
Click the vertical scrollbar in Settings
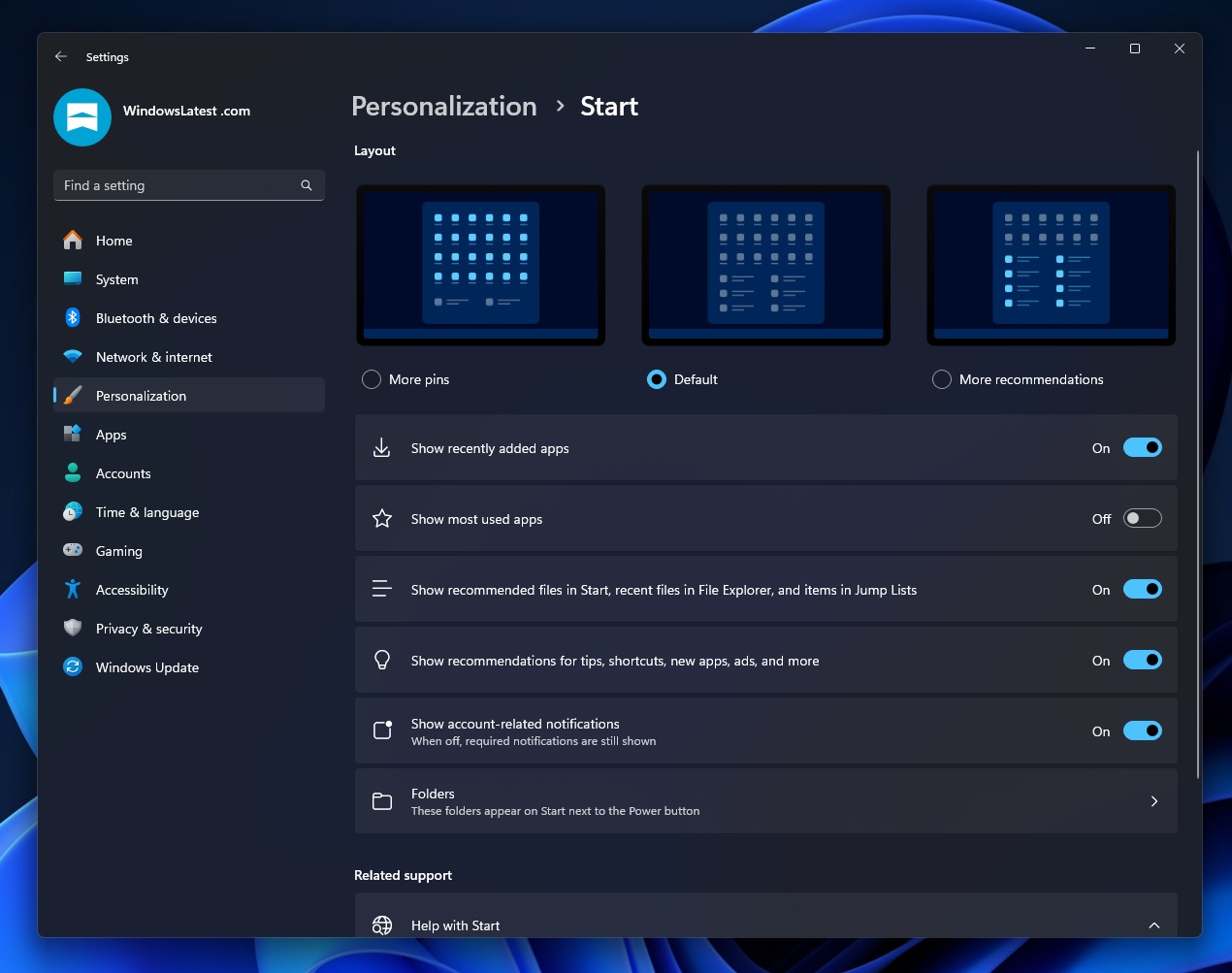coord(1198,465)
